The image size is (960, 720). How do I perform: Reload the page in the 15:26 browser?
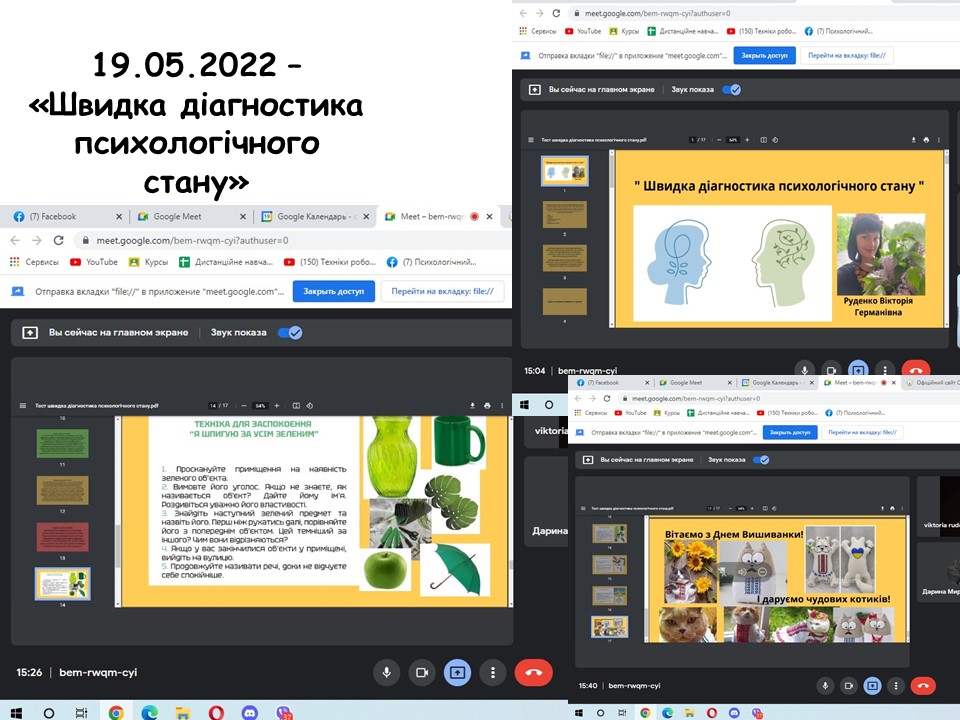pos(58,240)
